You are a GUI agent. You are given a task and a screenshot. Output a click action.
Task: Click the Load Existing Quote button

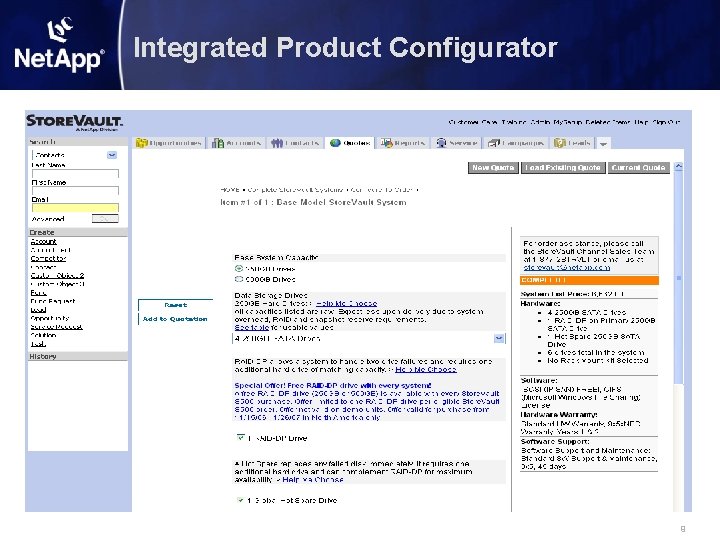click(x=563, y=168)
